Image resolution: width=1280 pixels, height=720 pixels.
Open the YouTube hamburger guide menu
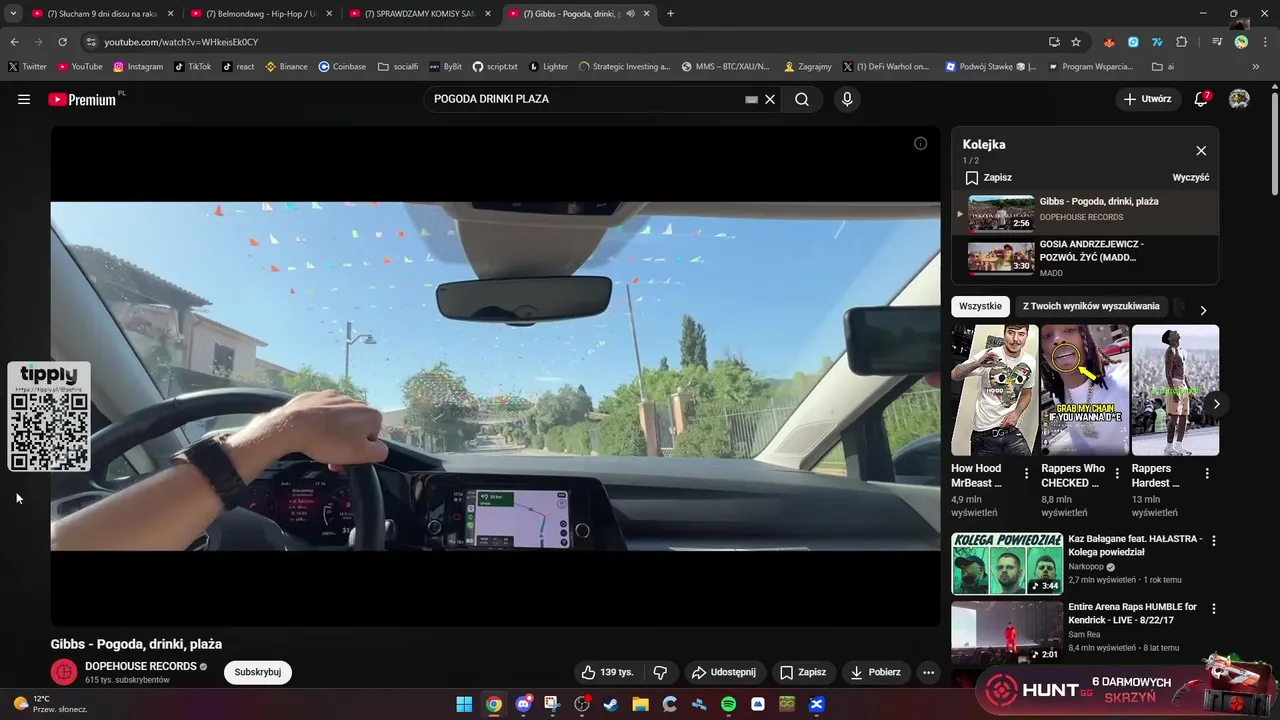point(24,99)
